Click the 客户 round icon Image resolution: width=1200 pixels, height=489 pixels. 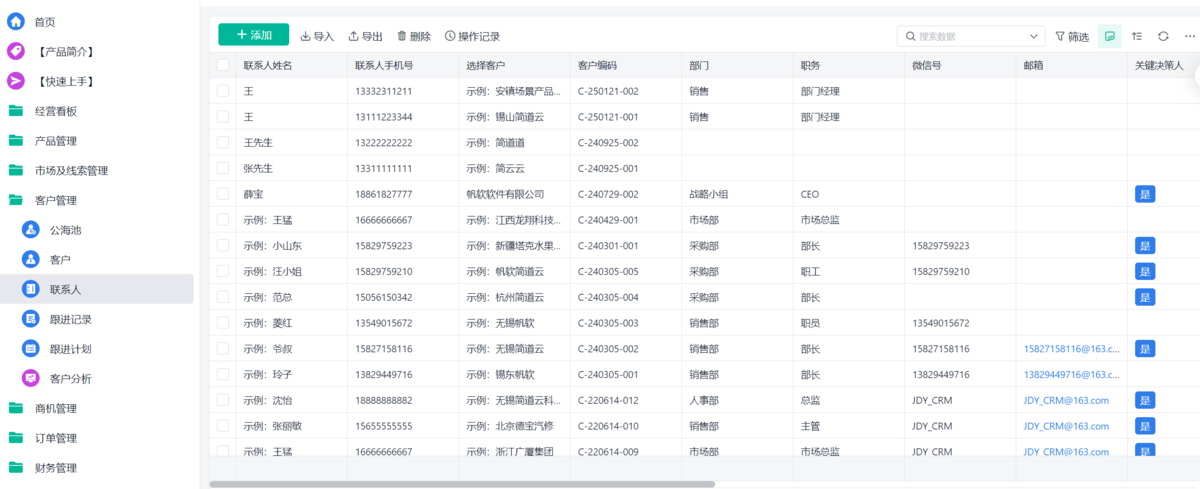click(31, 260)
